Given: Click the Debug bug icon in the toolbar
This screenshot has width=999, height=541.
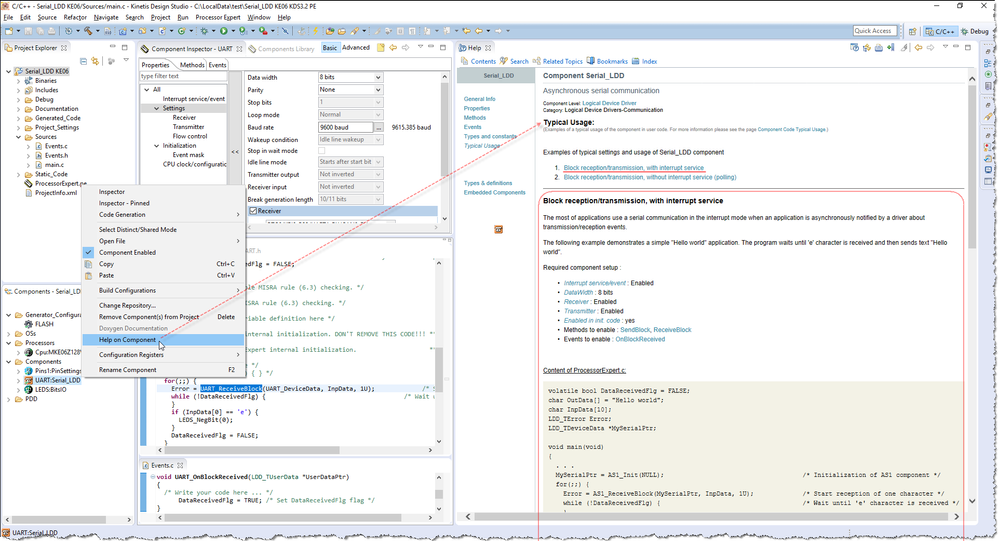Looking at the screenshot, I should coord(205,31).
